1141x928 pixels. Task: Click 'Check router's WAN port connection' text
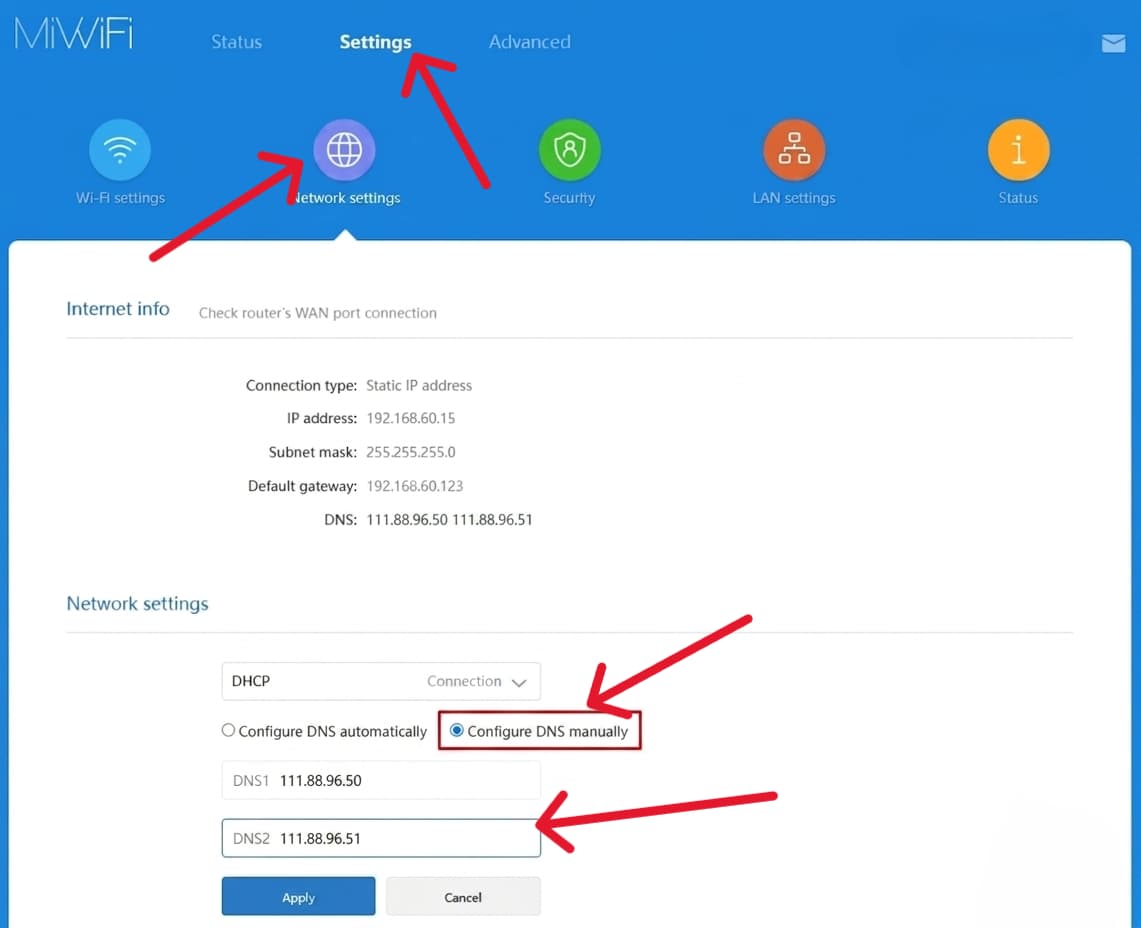[318, 313]
